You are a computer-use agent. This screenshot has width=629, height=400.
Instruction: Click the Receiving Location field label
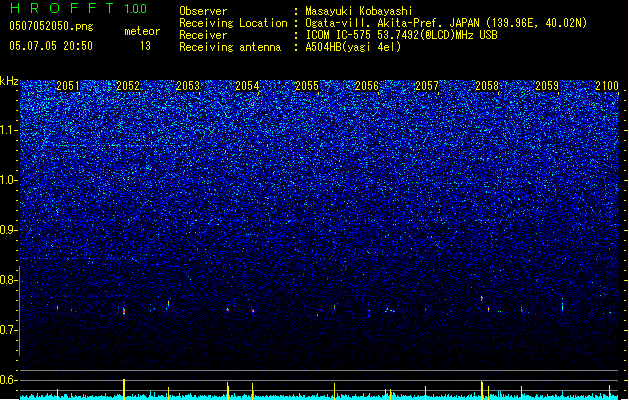(233, 23)
